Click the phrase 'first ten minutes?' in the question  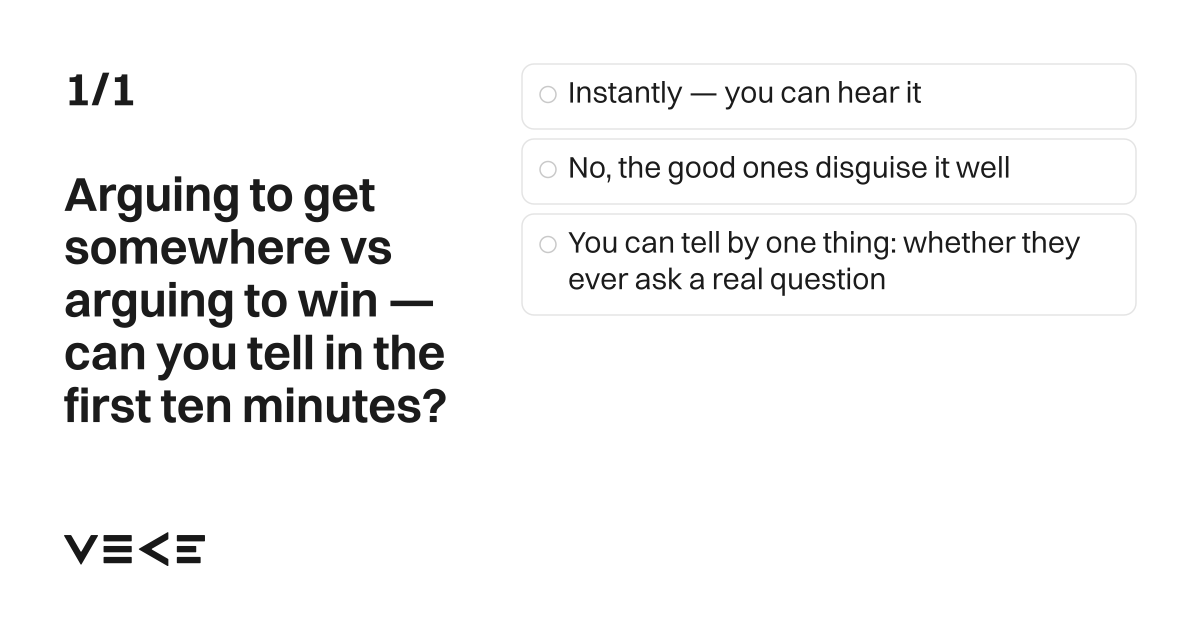tap(255, 407)
